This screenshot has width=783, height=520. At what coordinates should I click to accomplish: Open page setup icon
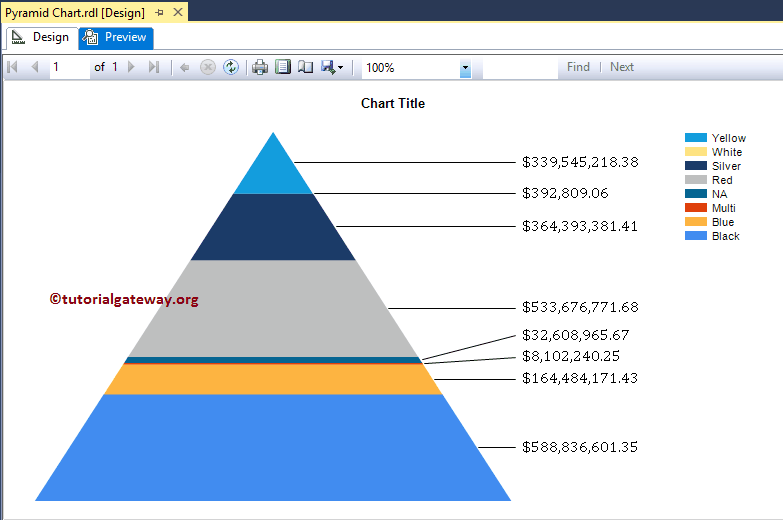305,67
